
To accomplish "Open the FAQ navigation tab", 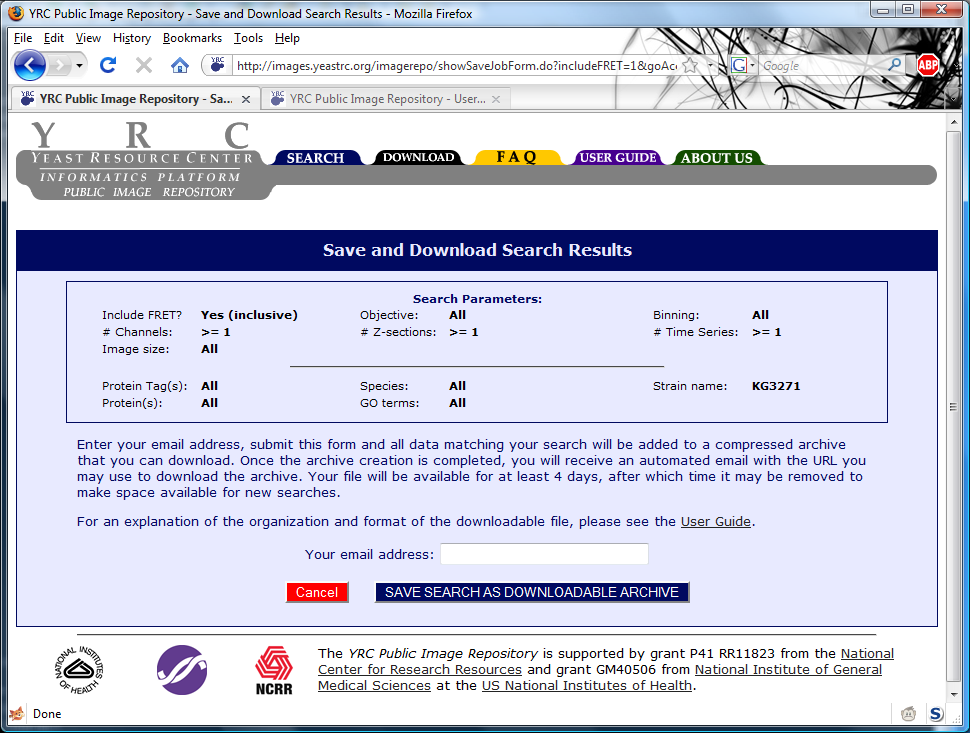I will click(x=517, y=158).
